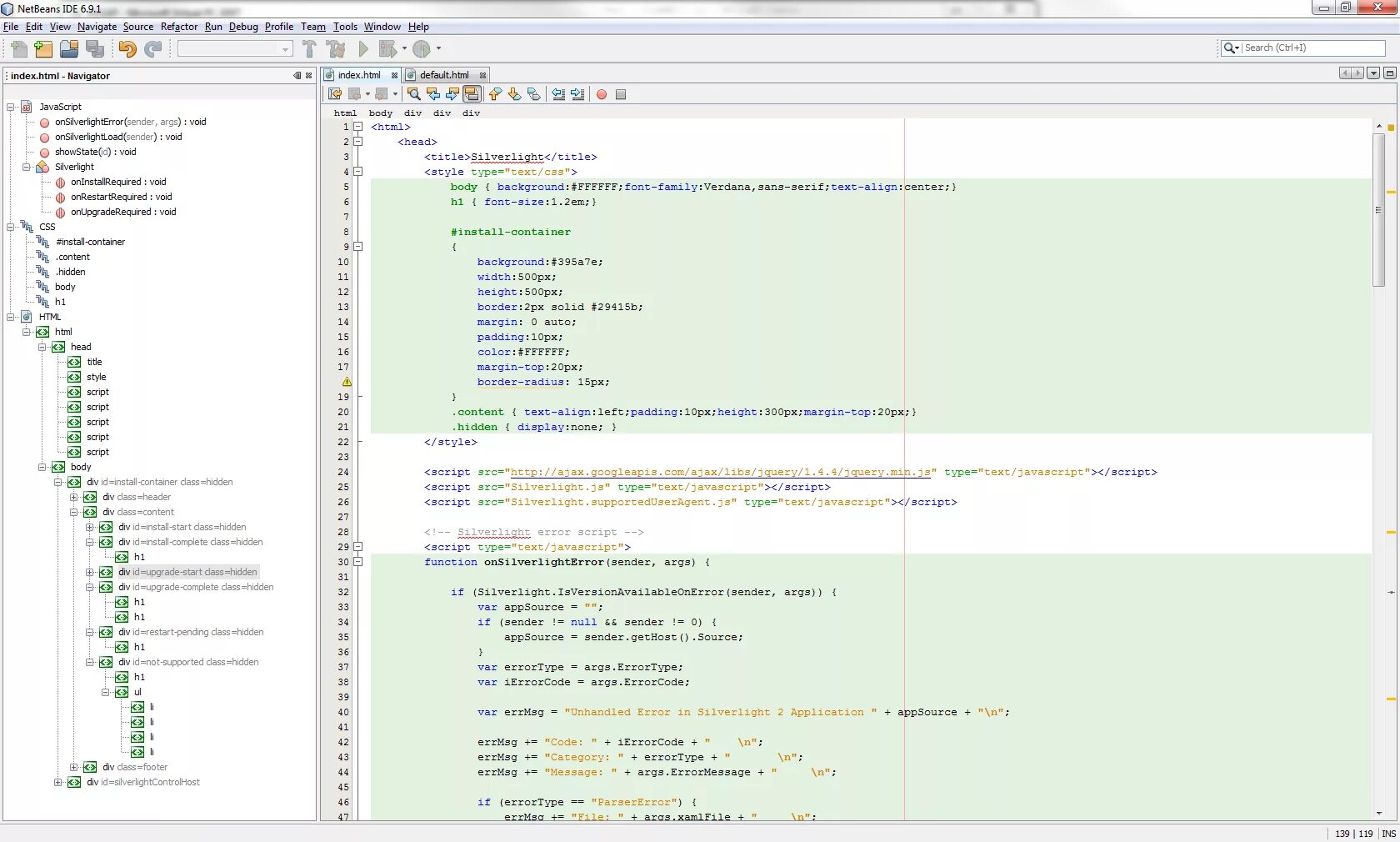
Task: Open the Debug menu
Action: 243,27
